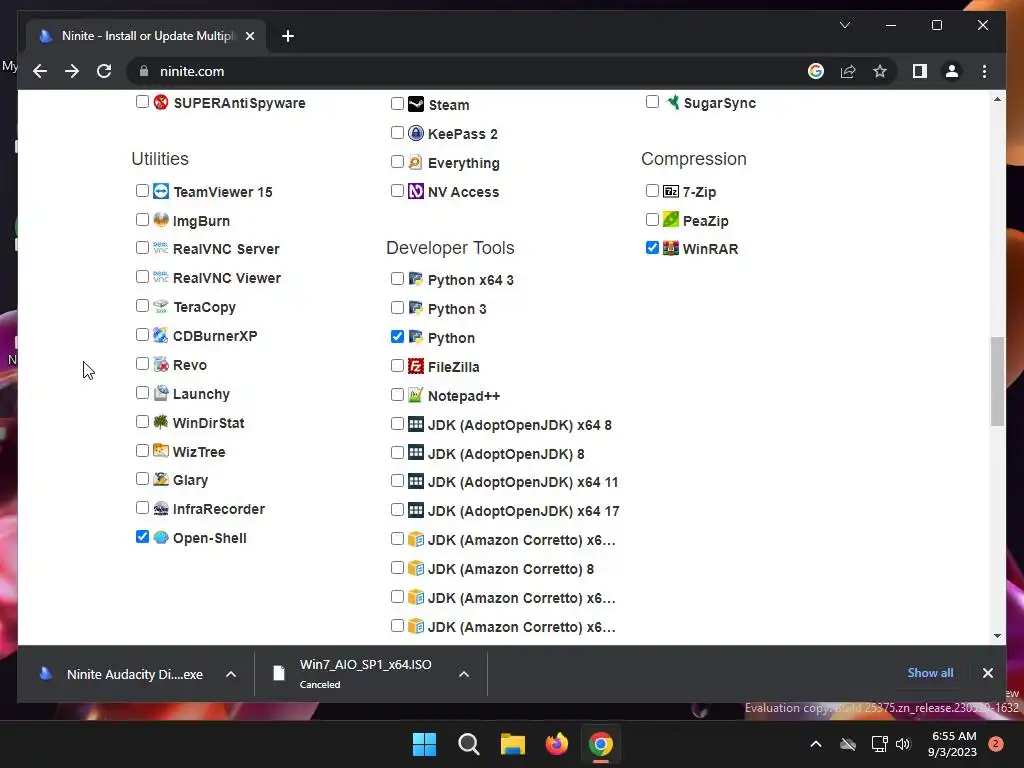
Task: Click the Steam logo icon
Action: 416,104
